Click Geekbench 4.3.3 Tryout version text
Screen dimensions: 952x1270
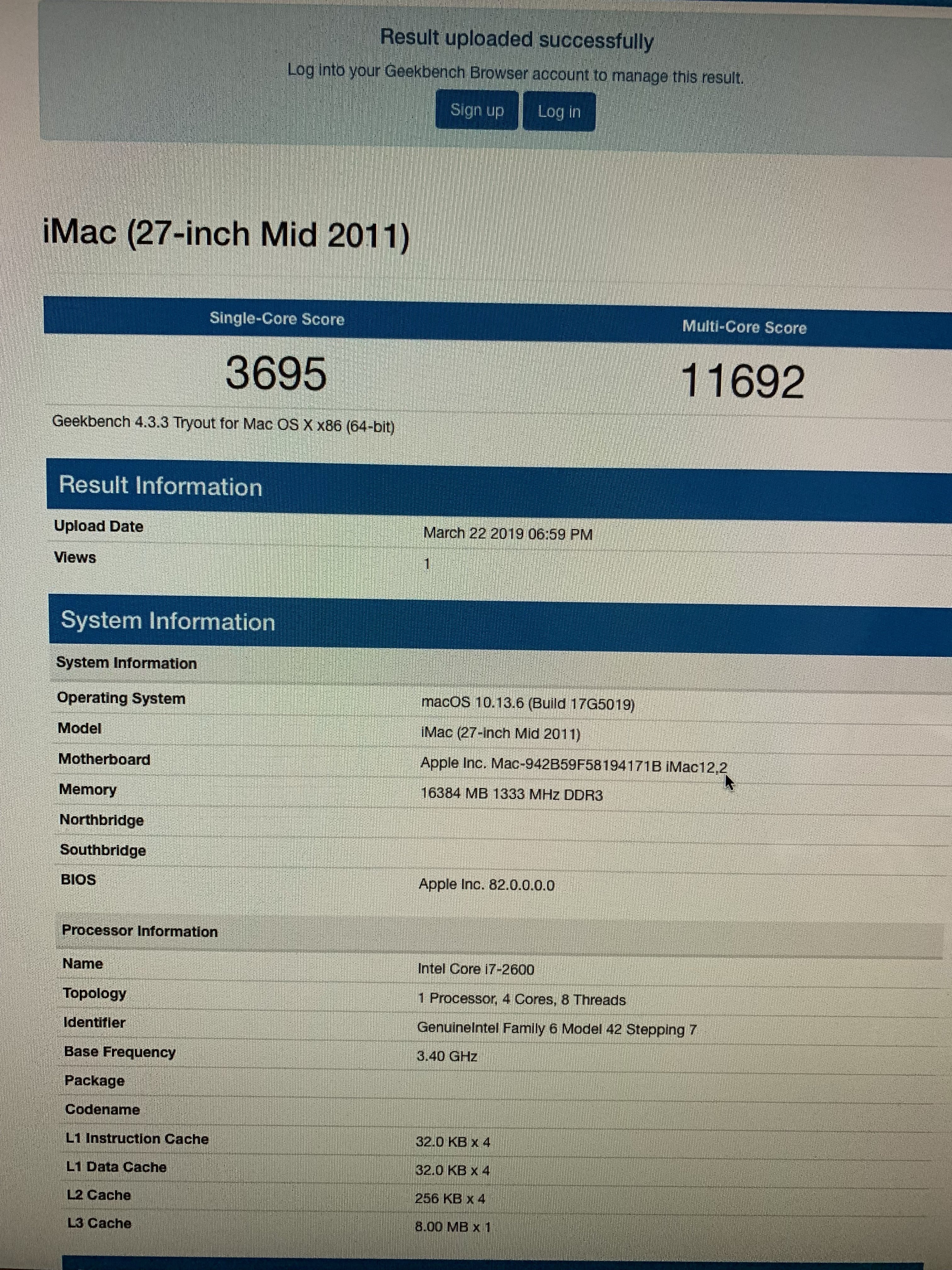(x=223, y=424)
